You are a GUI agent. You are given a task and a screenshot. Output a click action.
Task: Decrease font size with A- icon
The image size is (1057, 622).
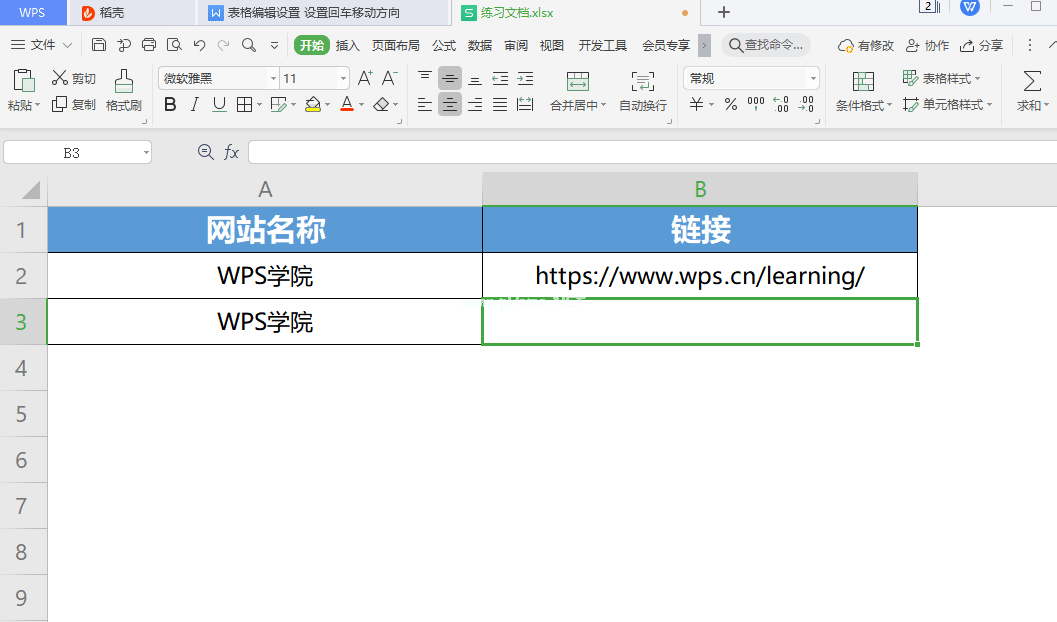pyautogui.click(x=390, y=78)
